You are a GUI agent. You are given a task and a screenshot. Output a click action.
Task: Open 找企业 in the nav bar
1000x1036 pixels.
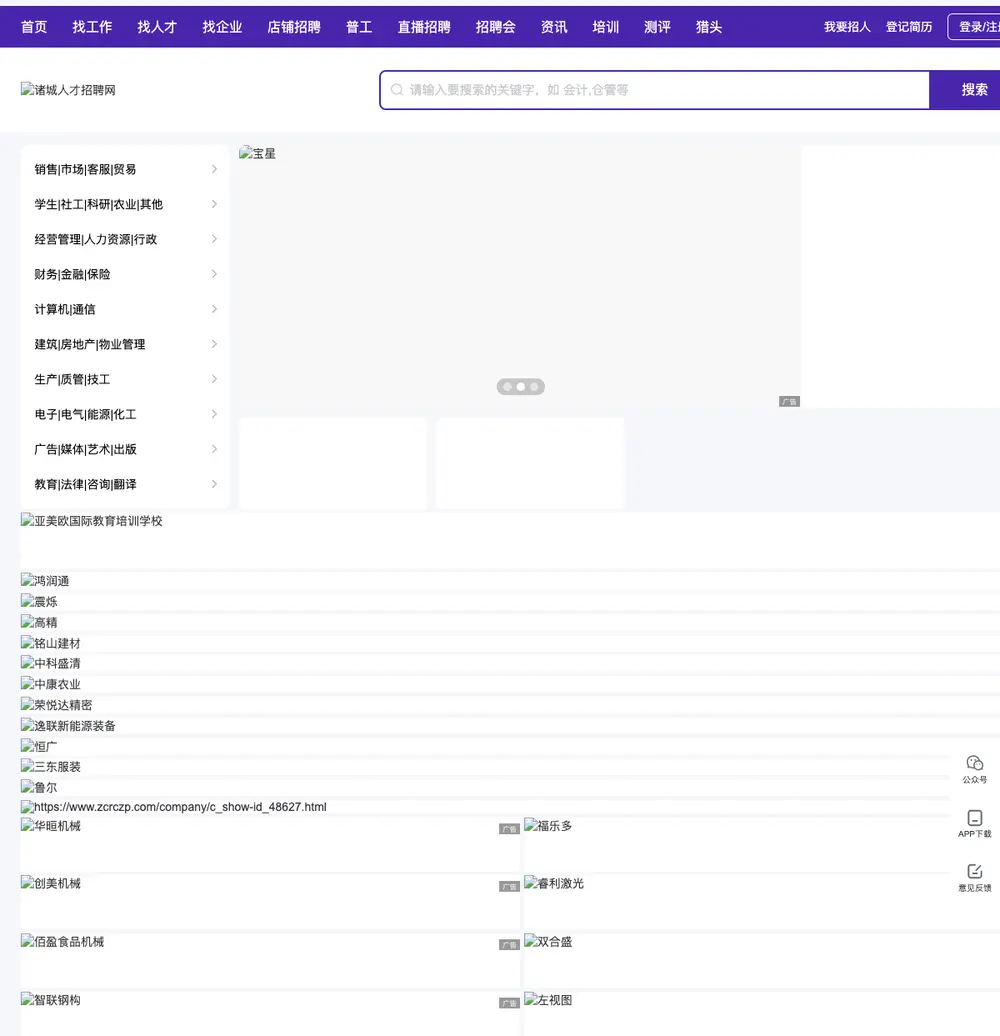coord(222,27)
